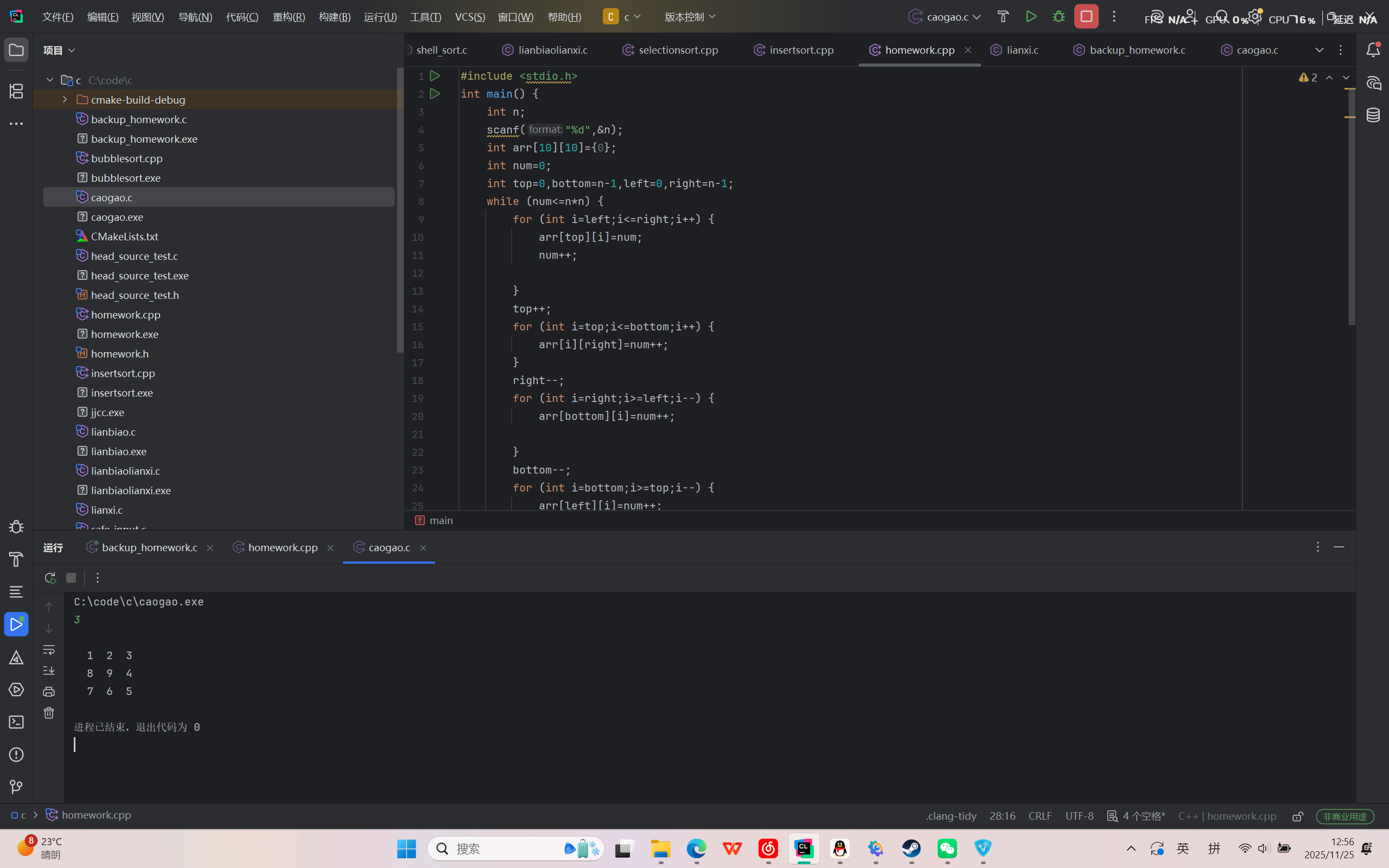Stop the running process with the red square

click(x=1086, y=17)
